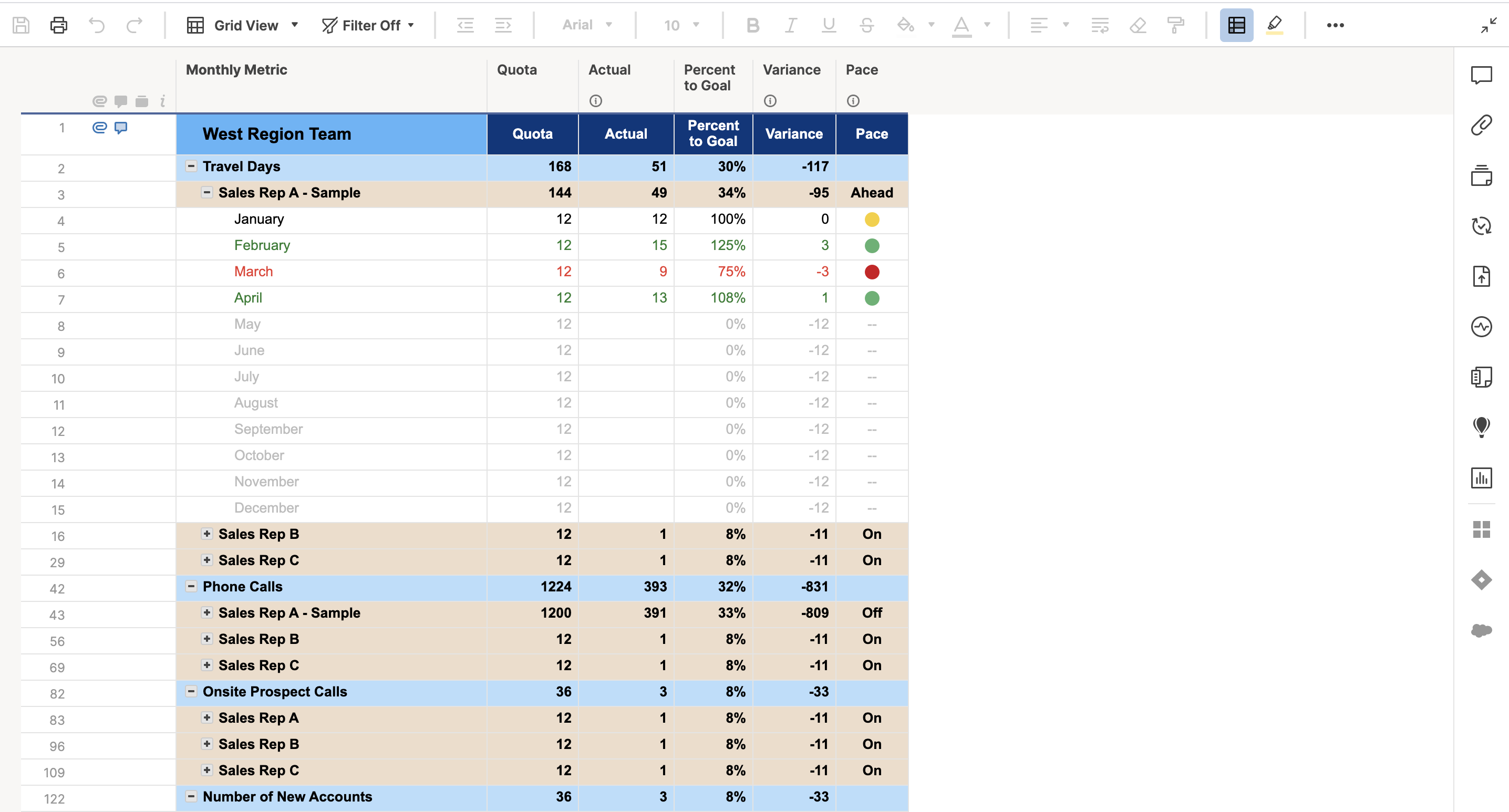The height and width of the screenshot is (812, 1509).
Task: Toggle the conditional formatting grid button
Action: 1236,25
